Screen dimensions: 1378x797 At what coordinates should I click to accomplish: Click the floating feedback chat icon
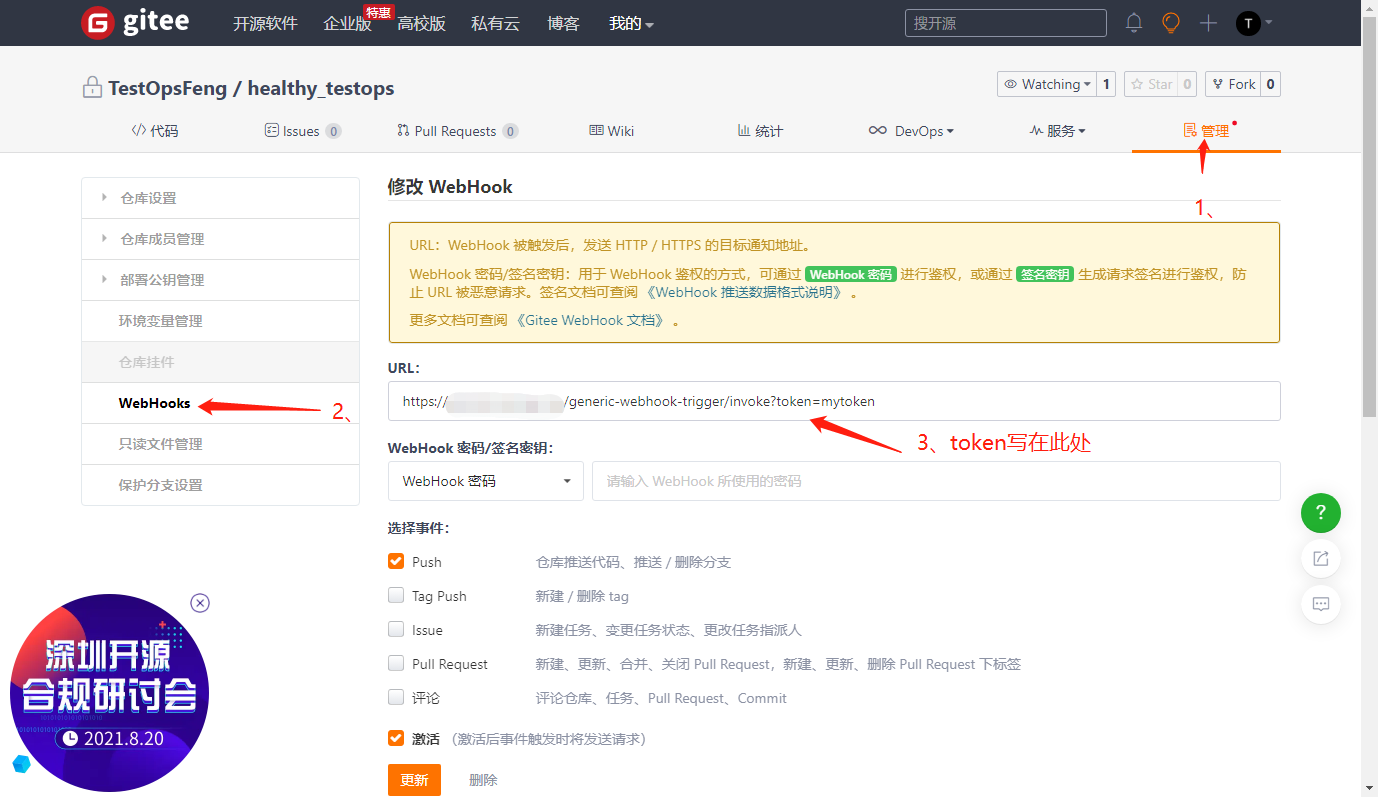1321,604
